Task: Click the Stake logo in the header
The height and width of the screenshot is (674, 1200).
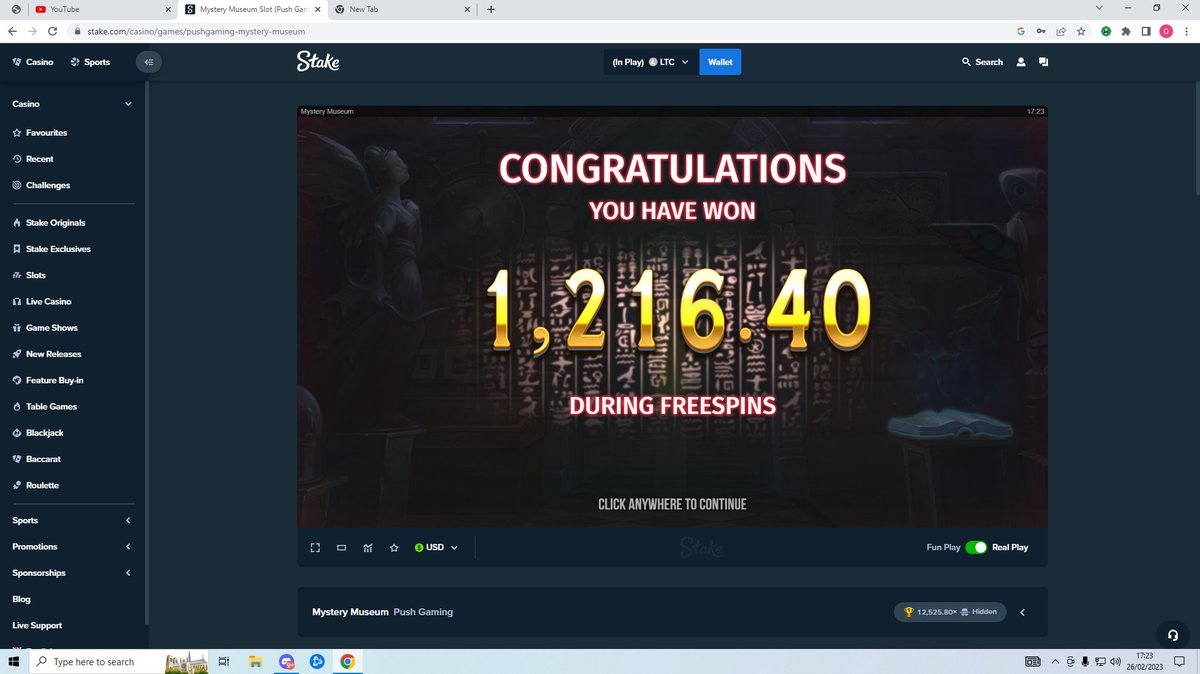Action: (x=318, y=62)
